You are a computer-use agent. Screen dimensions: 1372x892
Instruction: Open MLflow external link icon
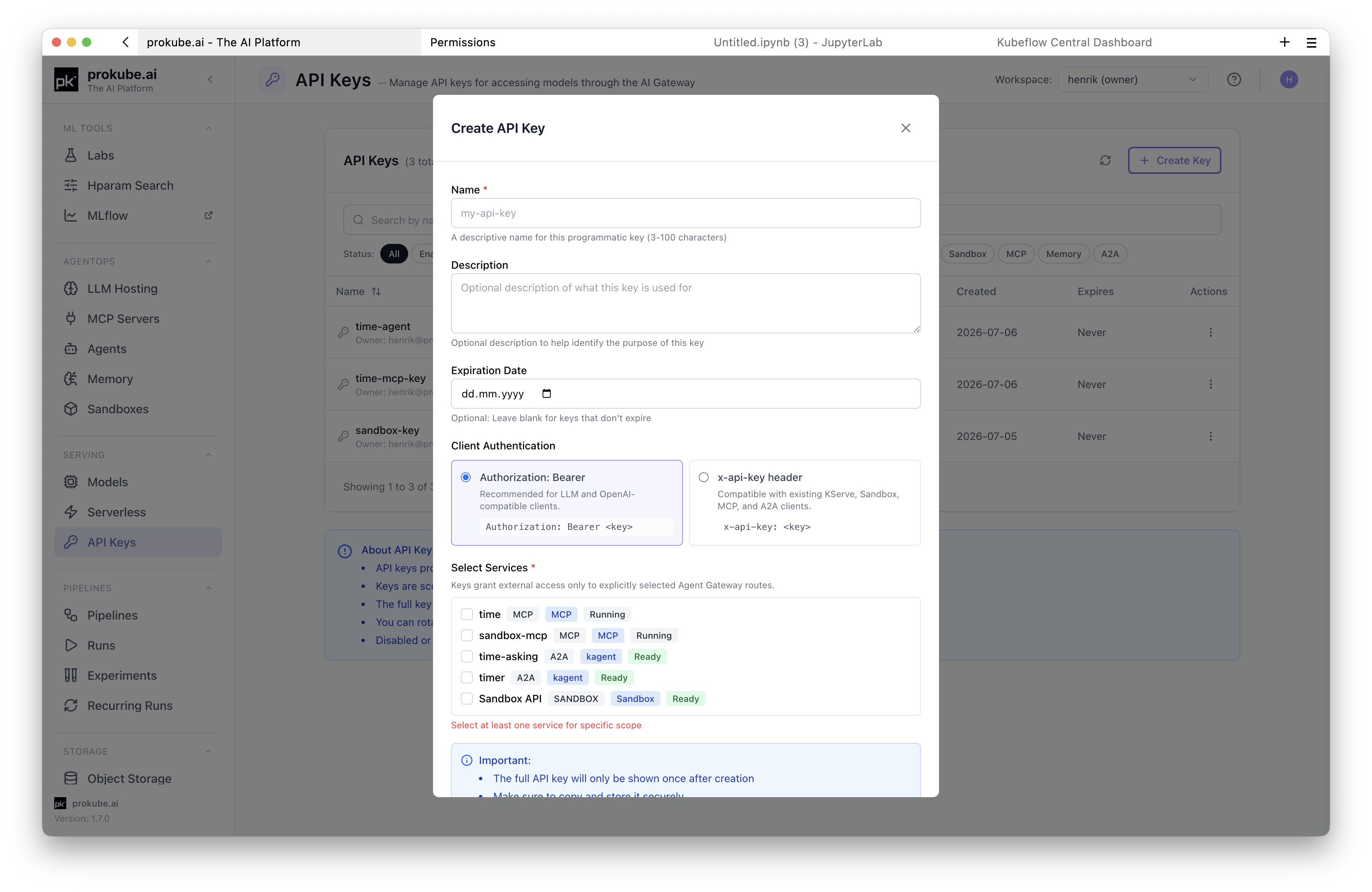point(209,216)
